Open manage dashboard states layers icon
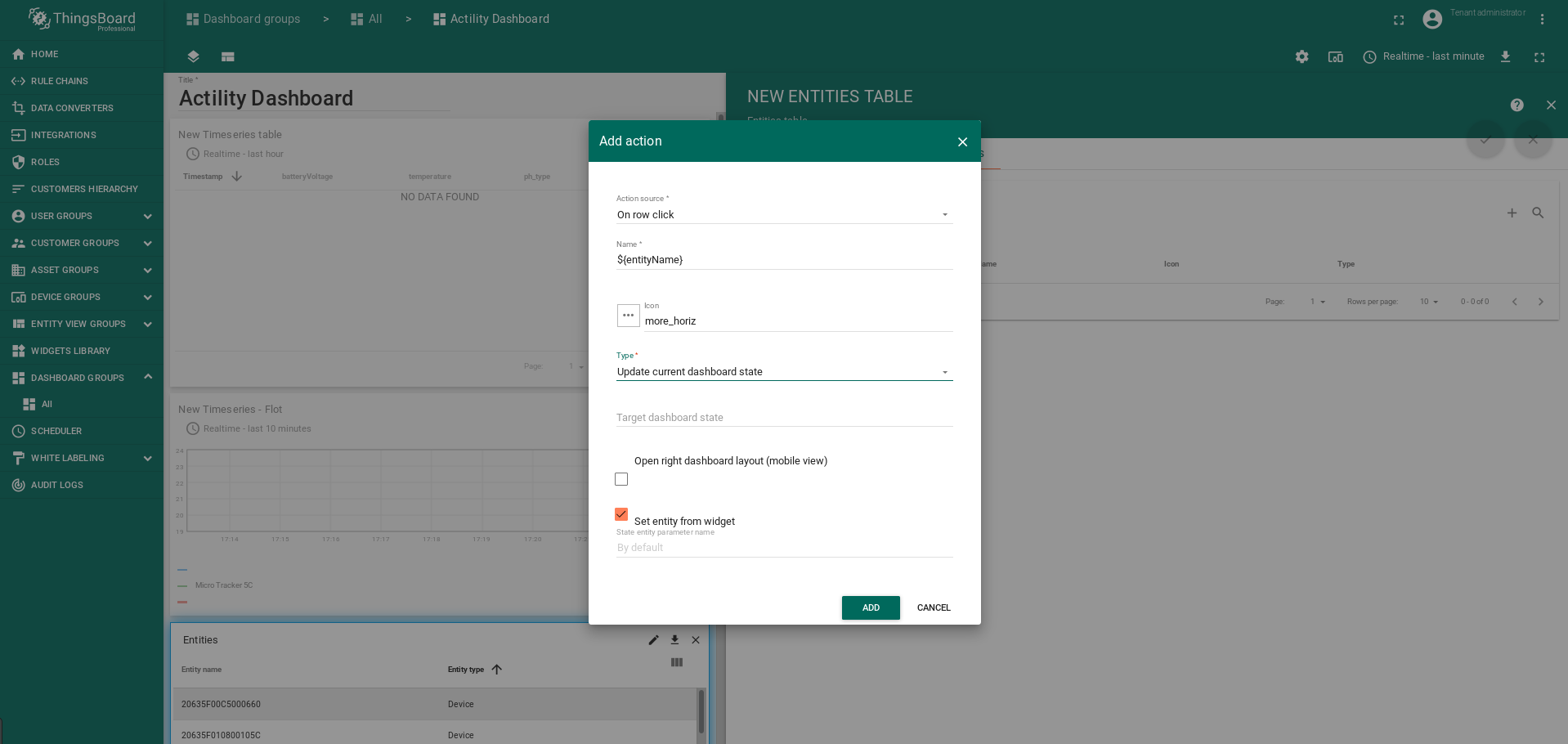 tap(193, 56)
